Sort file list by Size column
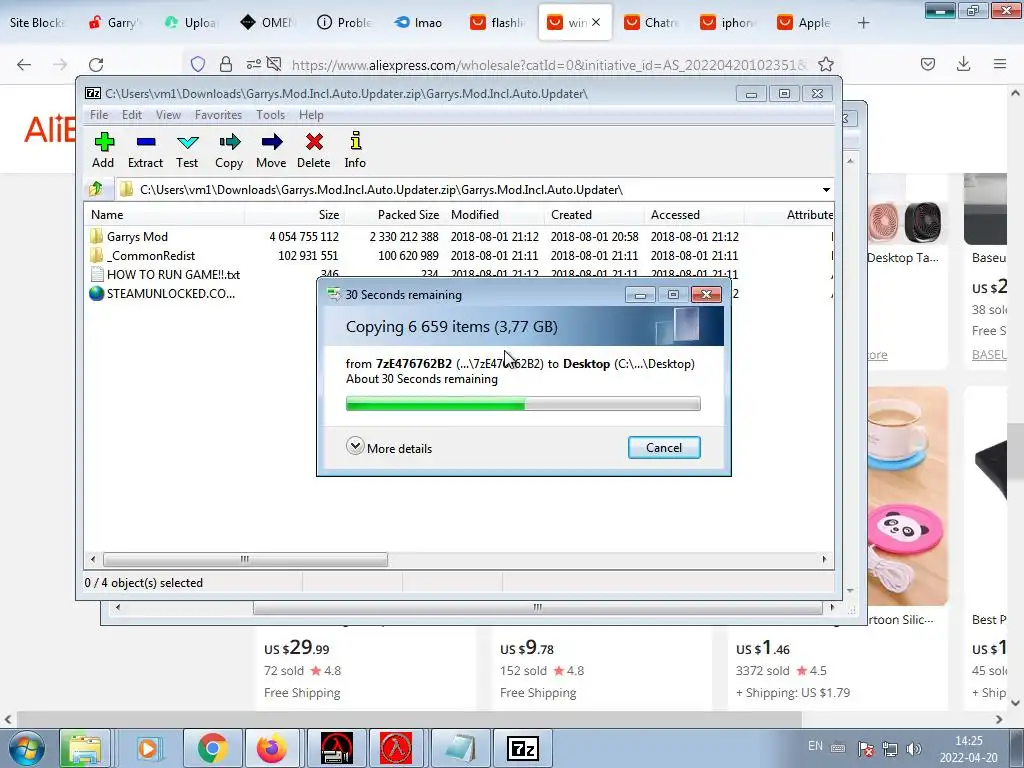 click(294, 215)
